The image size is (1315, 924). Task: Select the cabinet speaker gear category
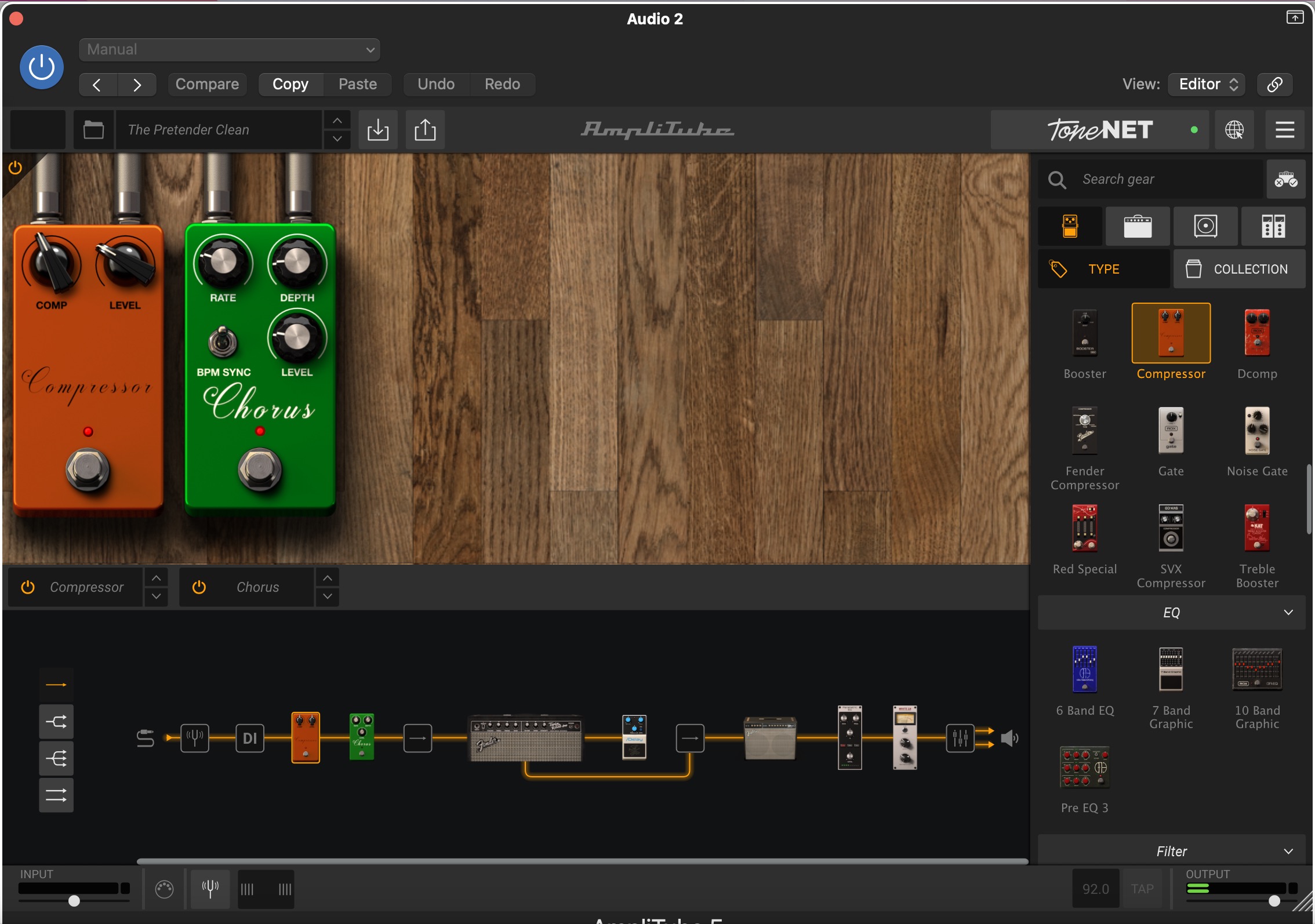click(x=1205, y=226)
